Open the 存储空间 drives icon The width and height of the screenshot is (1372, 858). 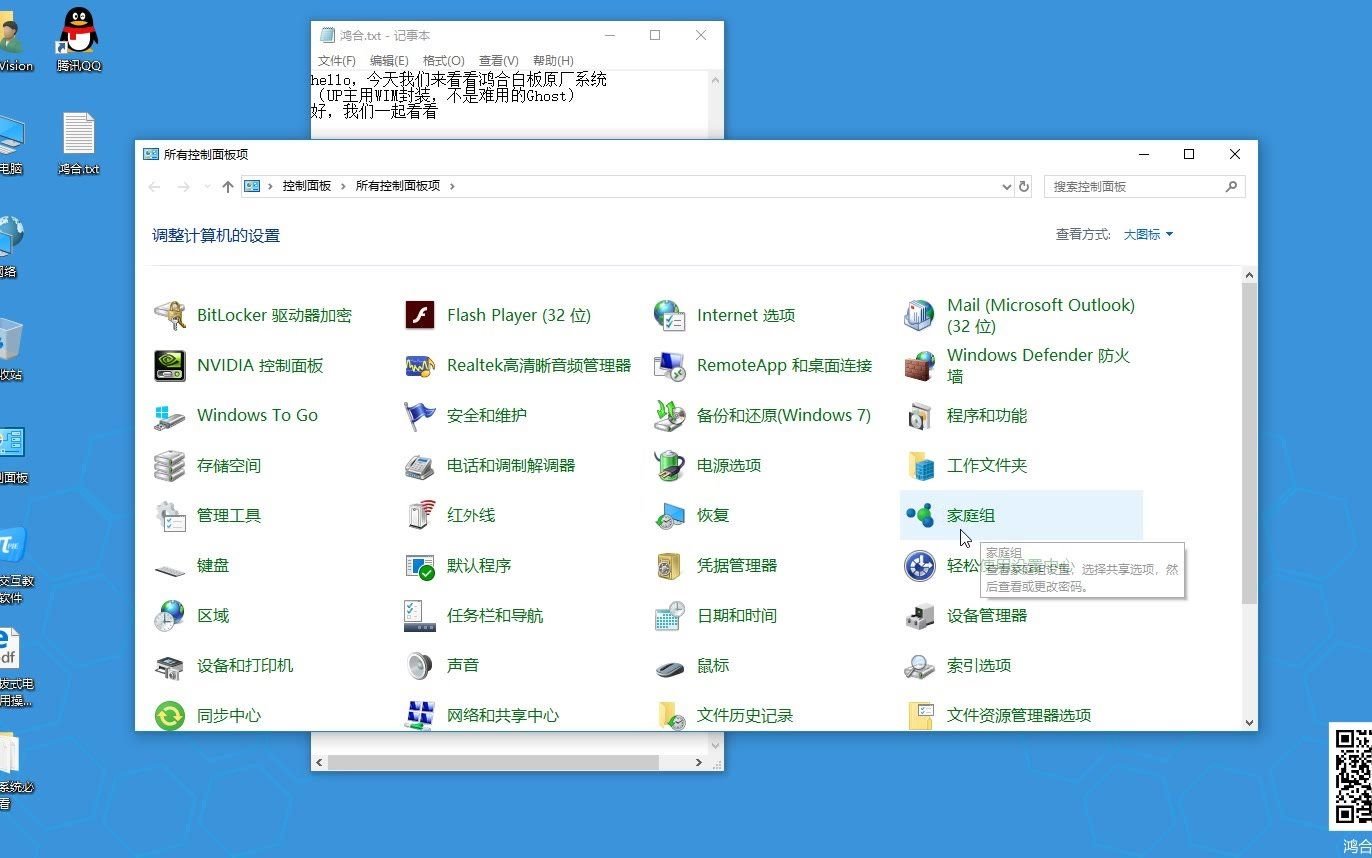coord(170,465)
